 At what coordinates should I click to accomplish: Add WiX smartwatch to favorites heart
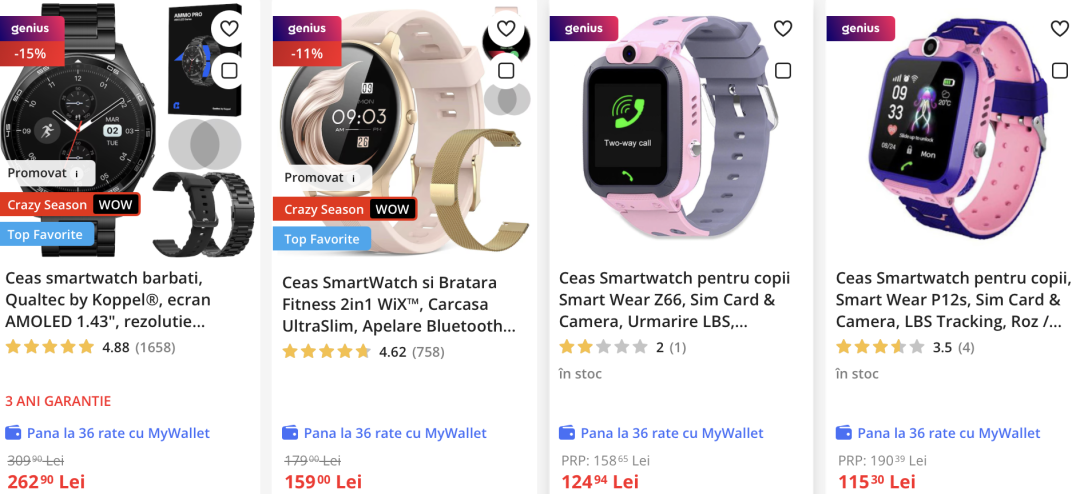coord(506,28)
